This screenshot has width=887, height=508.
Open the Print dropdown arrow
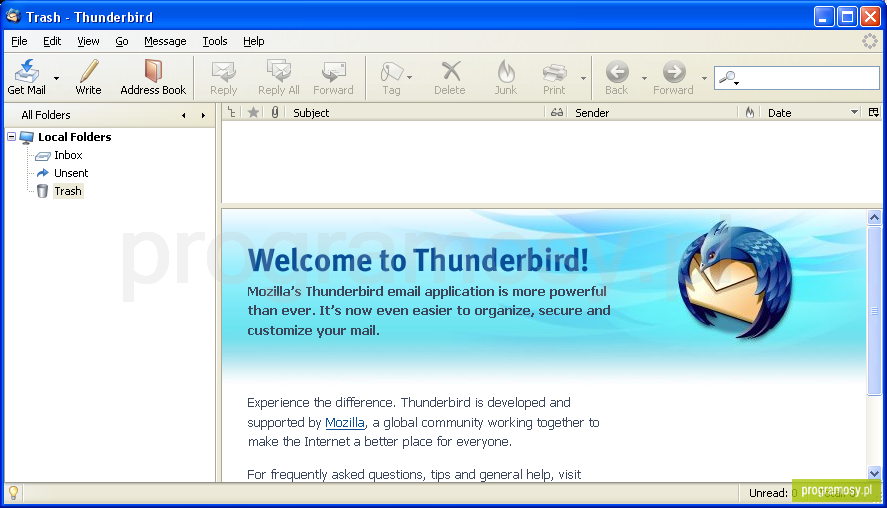[583, 78]
